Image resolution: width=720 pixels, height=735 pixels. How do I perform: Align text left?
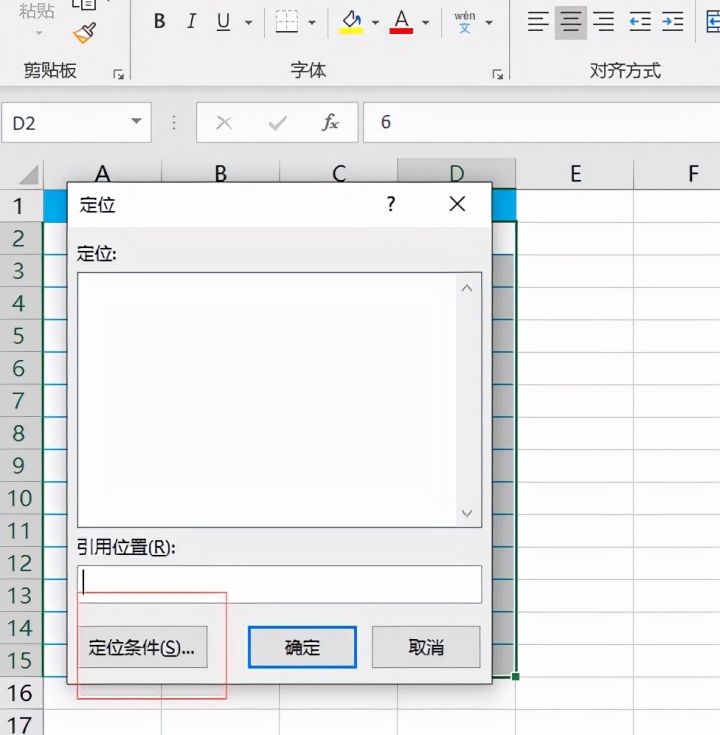pyautogui.click(x=538, y=22)
